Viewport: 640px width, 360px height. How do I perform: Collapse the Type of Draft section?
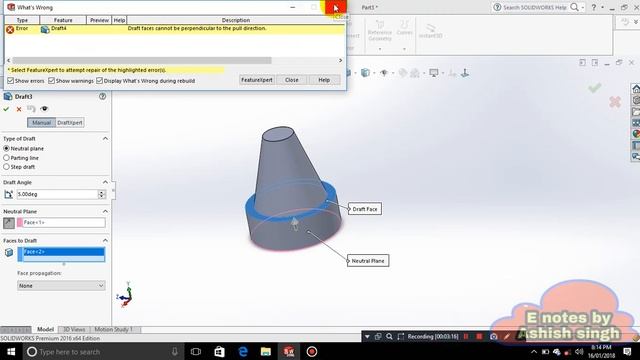[105, 139]
